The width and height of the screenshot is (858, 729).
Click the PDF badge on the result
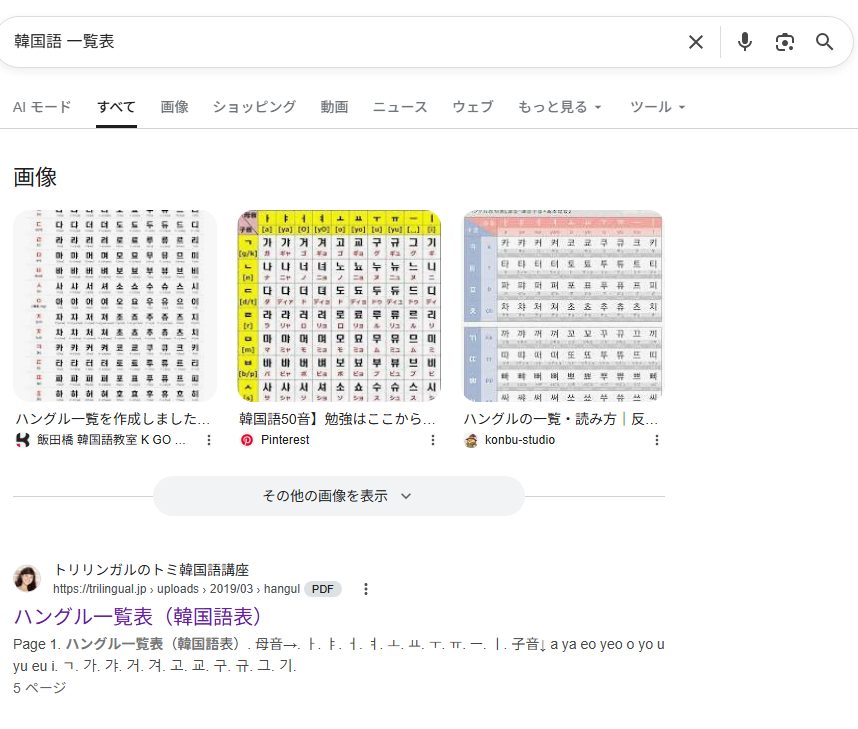(x=323, y=589)
